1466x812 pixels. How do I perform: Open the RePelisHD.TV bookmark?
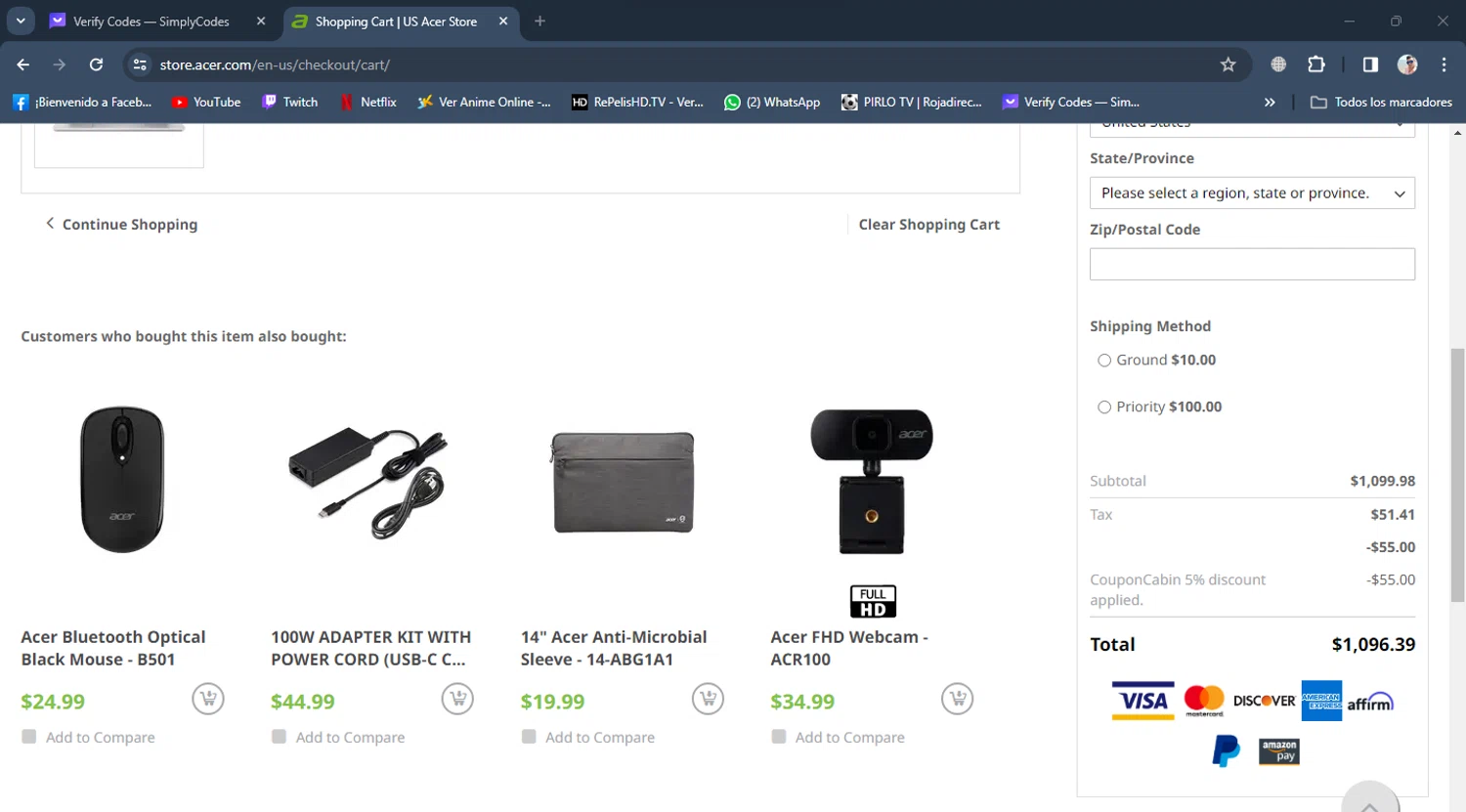point(638,102)
